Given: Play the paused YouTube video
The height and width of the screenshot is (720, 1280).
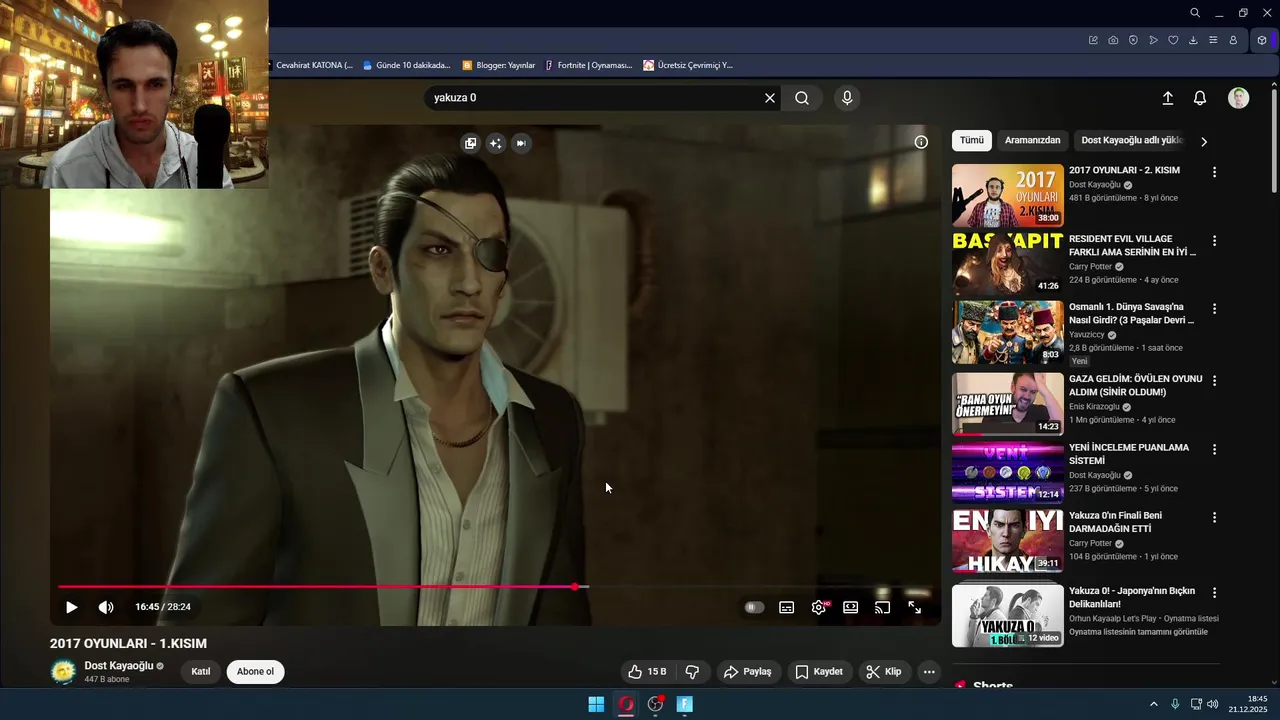Looking at the screenshot, I should 71,607.
